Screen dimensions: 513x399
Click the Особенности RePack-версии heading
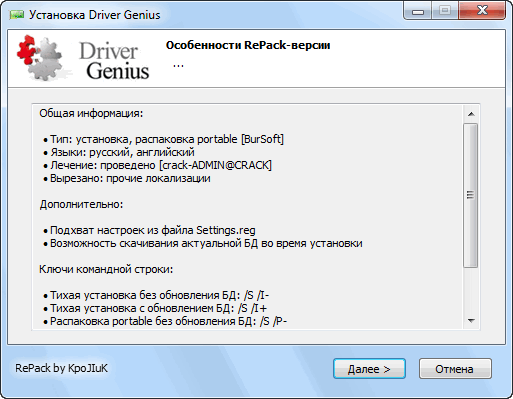248,45
